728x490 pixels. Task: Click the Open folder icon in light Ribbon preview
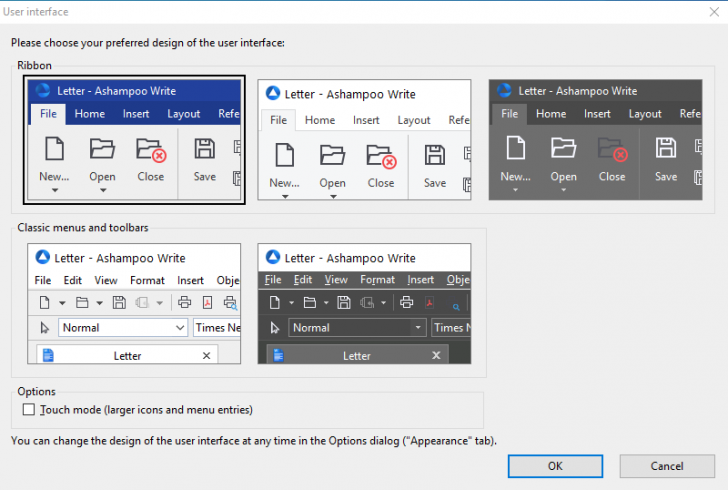point(332,155)
